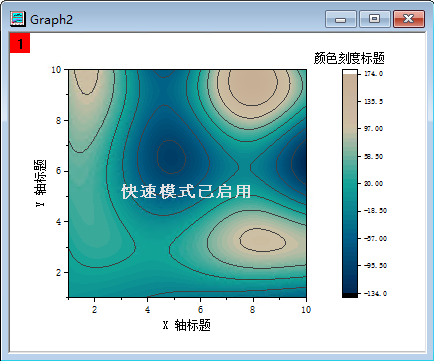Maximize the Graph2 window
This screenshot has width=434, height=361.
[x=375, y=19]
